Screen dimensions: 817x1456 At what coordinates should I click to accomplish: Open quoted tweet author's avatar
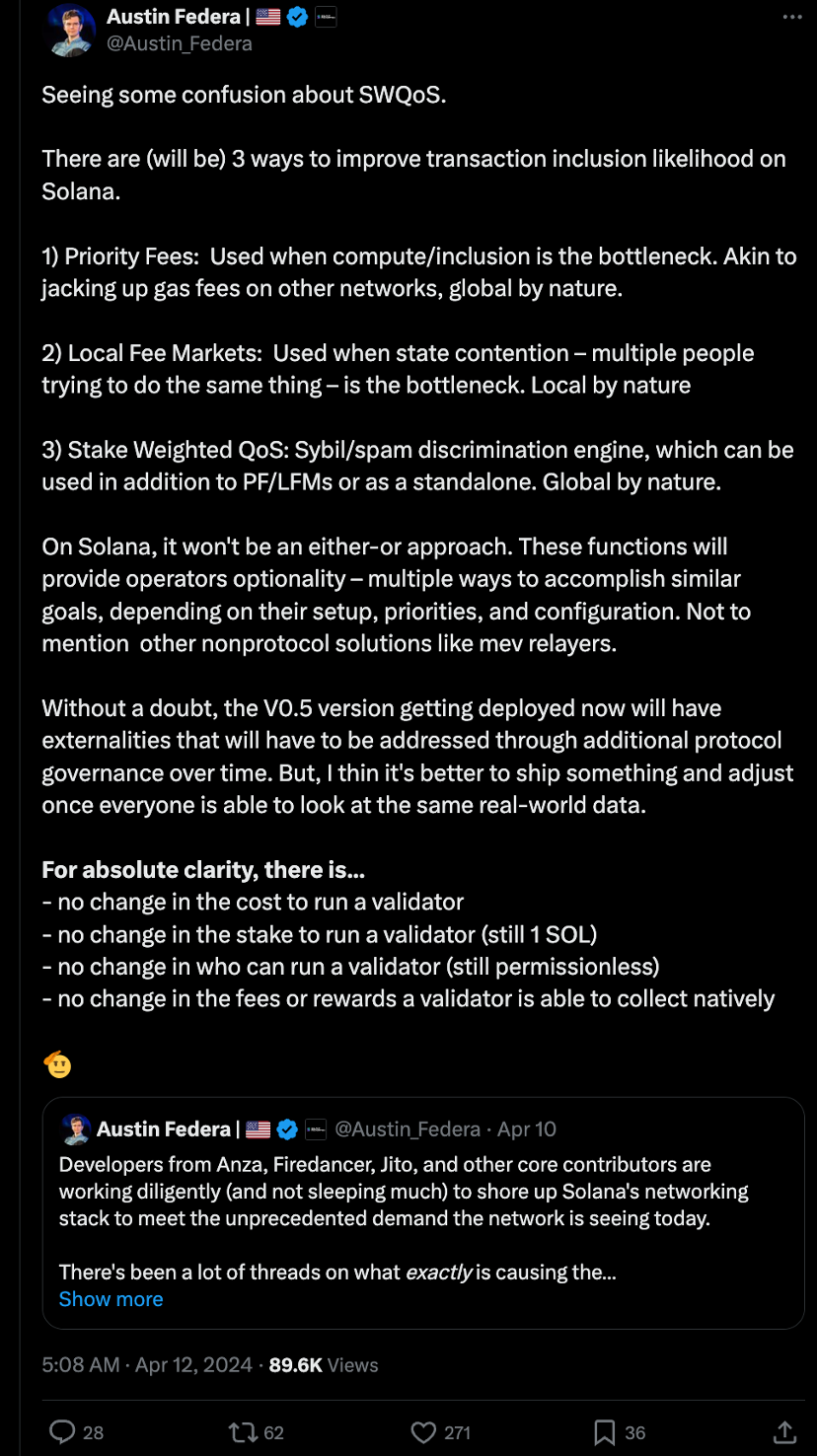coord(76,1128)
